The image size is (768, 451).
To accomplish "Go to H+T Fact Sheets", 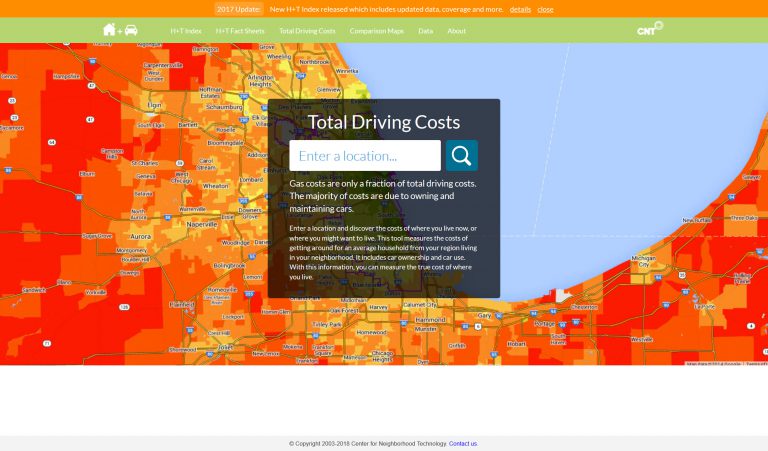I will point(240,31).
